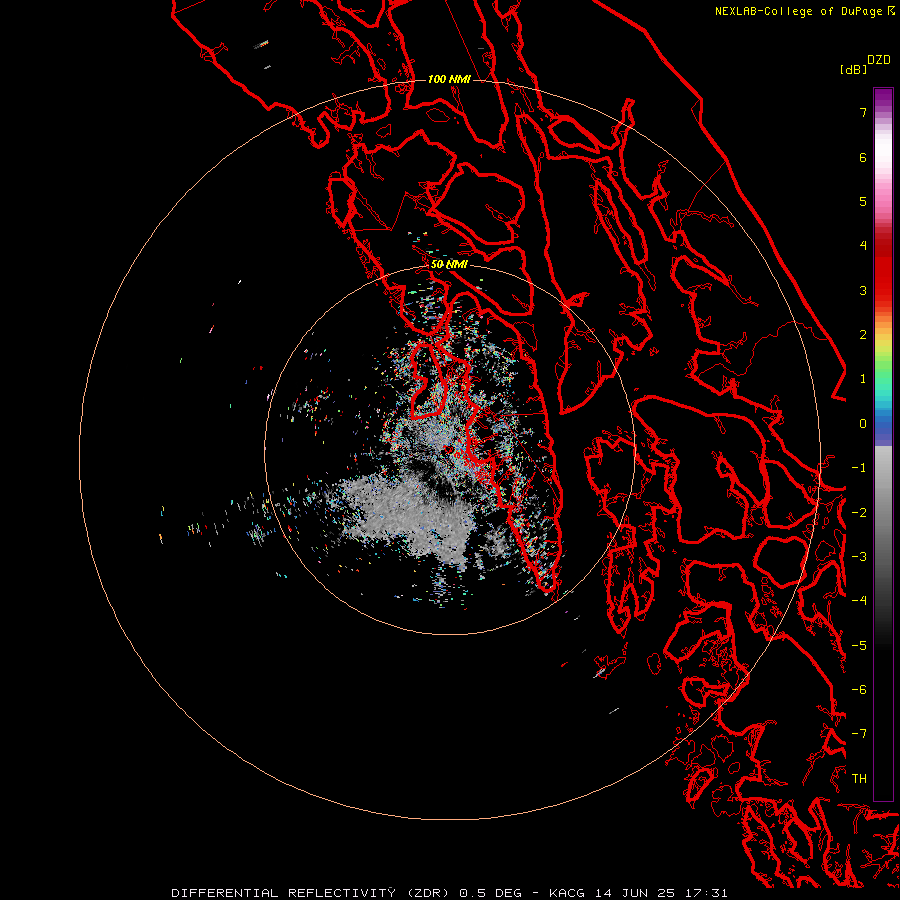The width and height of the screenshot is (900, 900).
Task: Click the -2 value on color scale
Action: 859,513
